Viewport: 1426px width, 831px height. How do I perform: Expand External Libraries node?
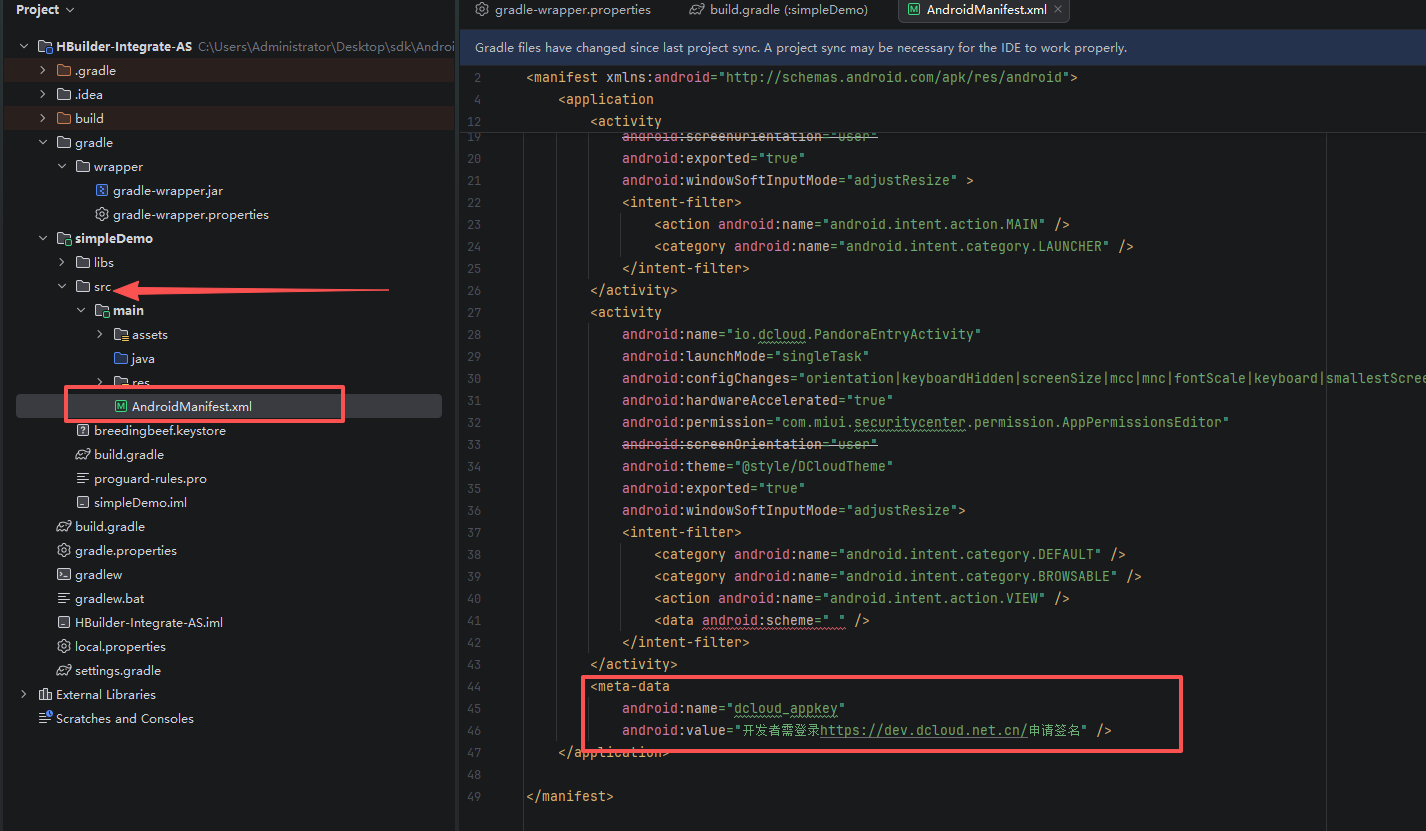pyautogui.click(x=24, y=695)
